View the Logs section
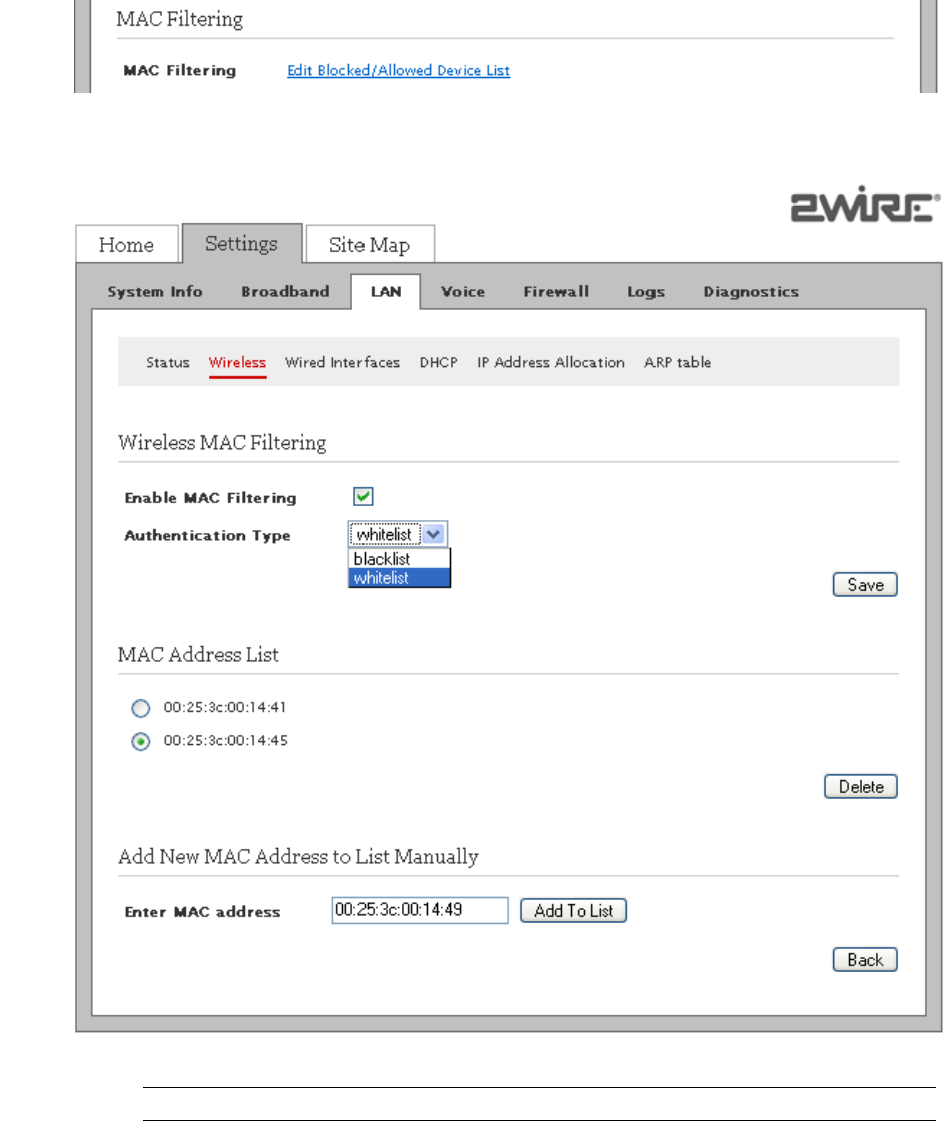Image resolution: width=947 pixels, height=1132 pixels. [645, 292]
